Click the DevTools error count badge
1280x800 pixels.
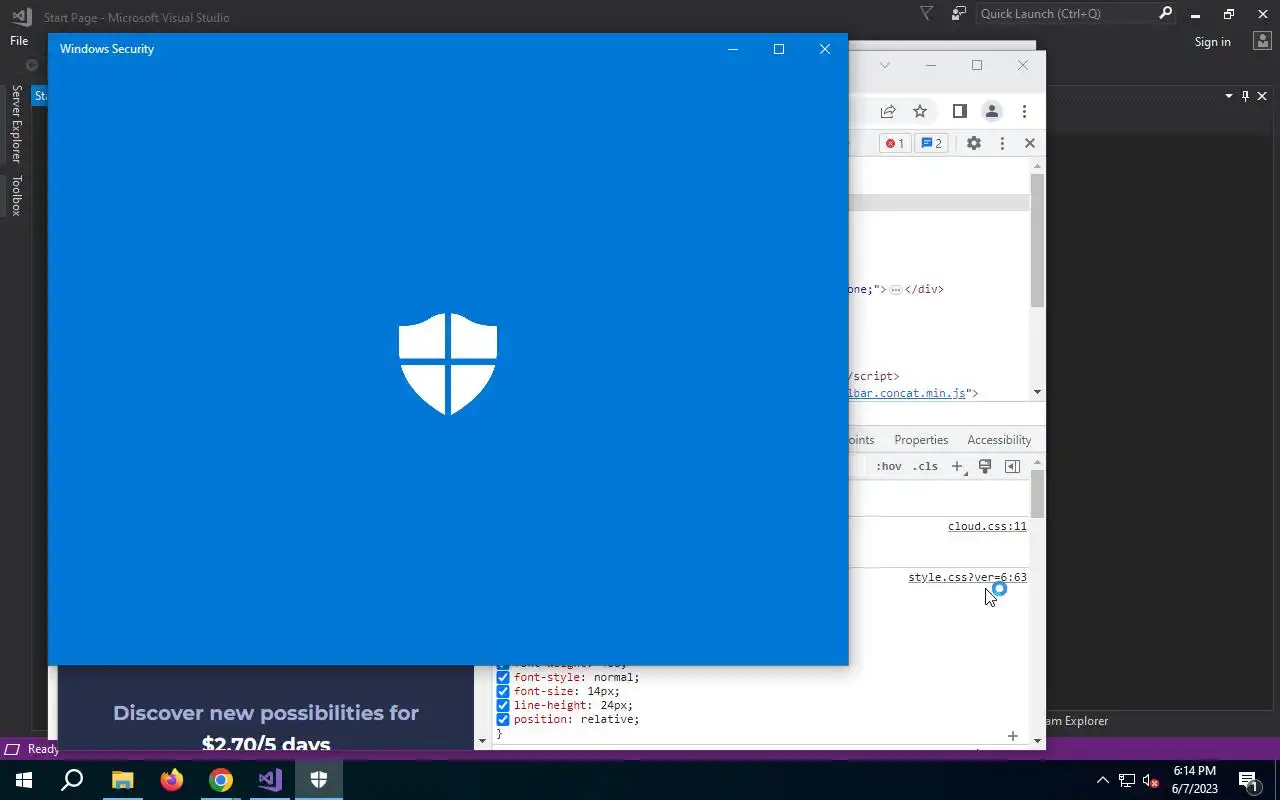tap(894, 143)
